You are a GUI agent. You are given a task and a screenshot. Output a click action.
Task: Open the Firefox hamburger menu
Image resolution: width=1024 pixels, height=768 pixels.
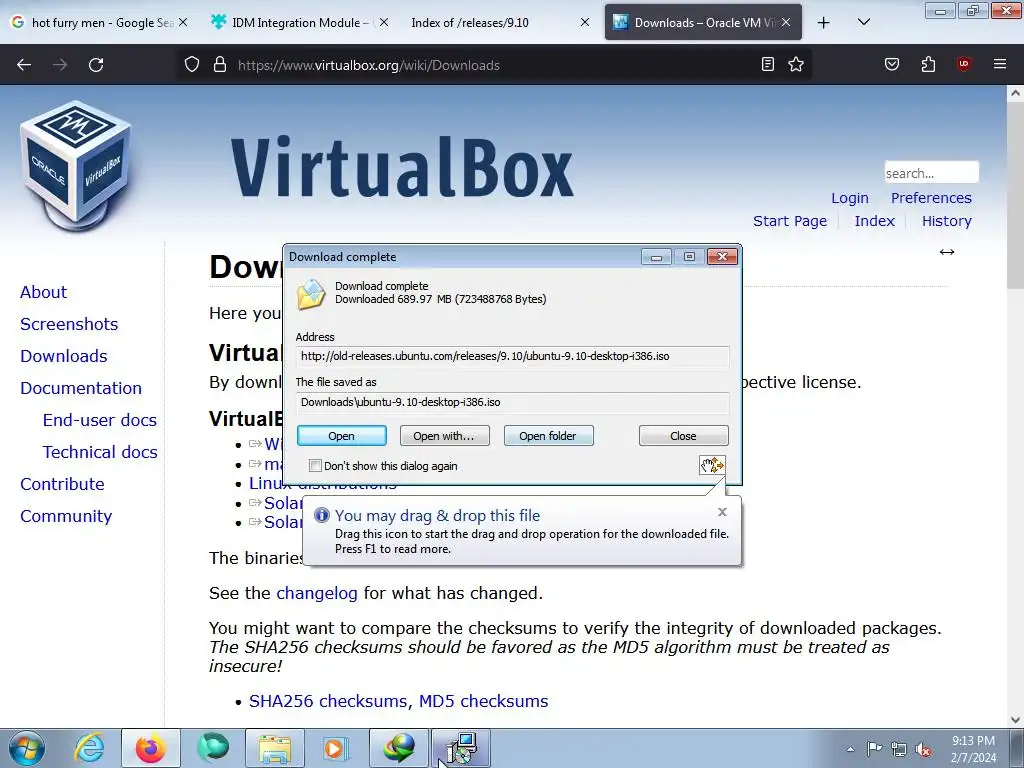(999, 64)
